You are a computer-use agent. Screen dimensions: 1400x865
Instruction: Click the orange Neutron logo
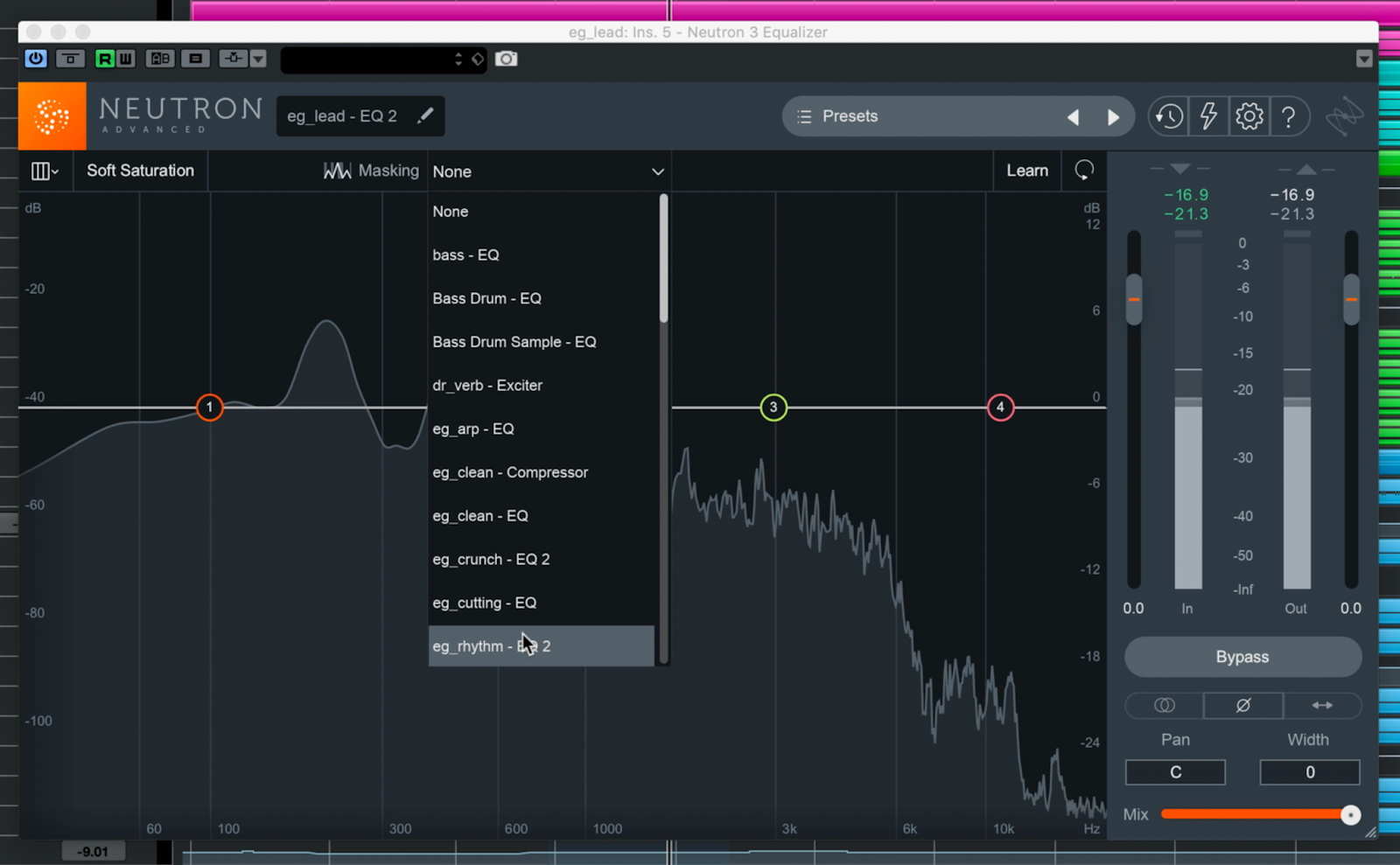tap(52, 115)
